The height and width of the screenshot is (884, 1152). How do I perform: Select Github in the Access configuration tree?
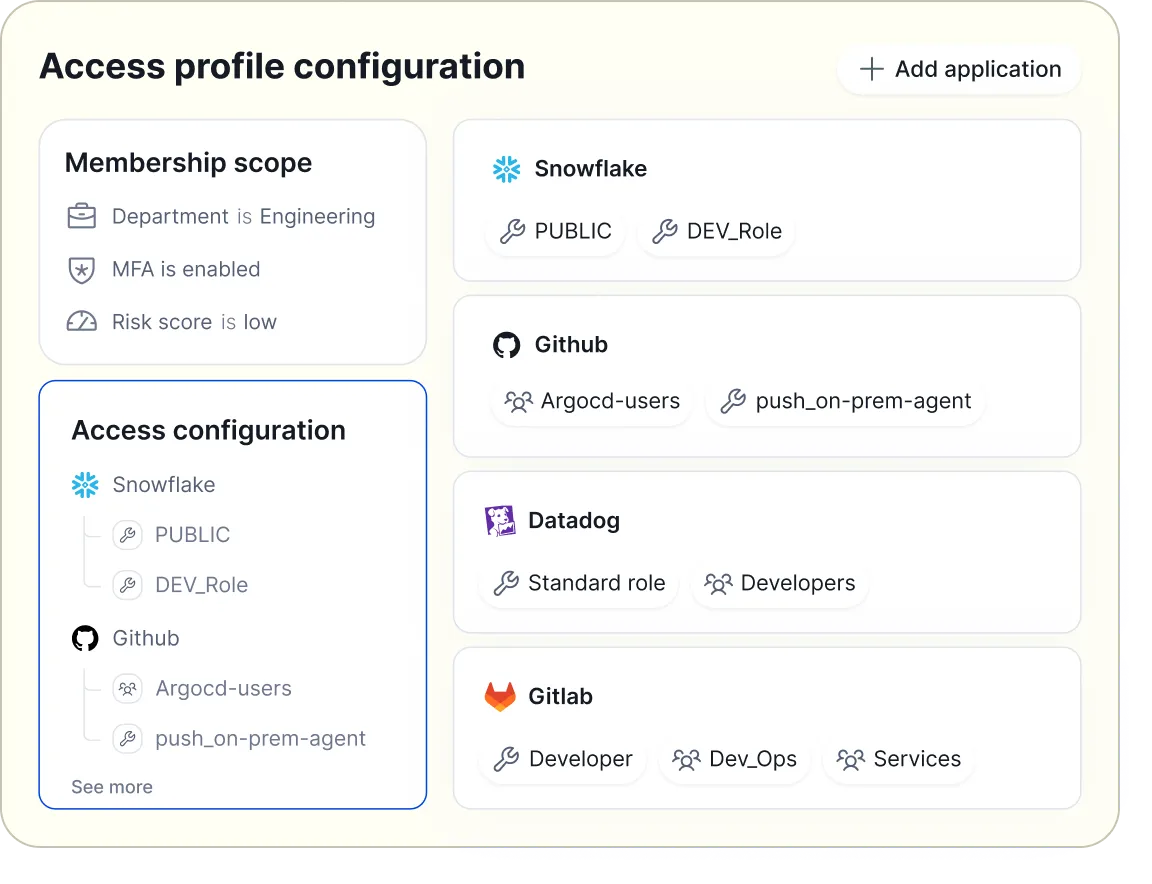(x=145, y=639)
